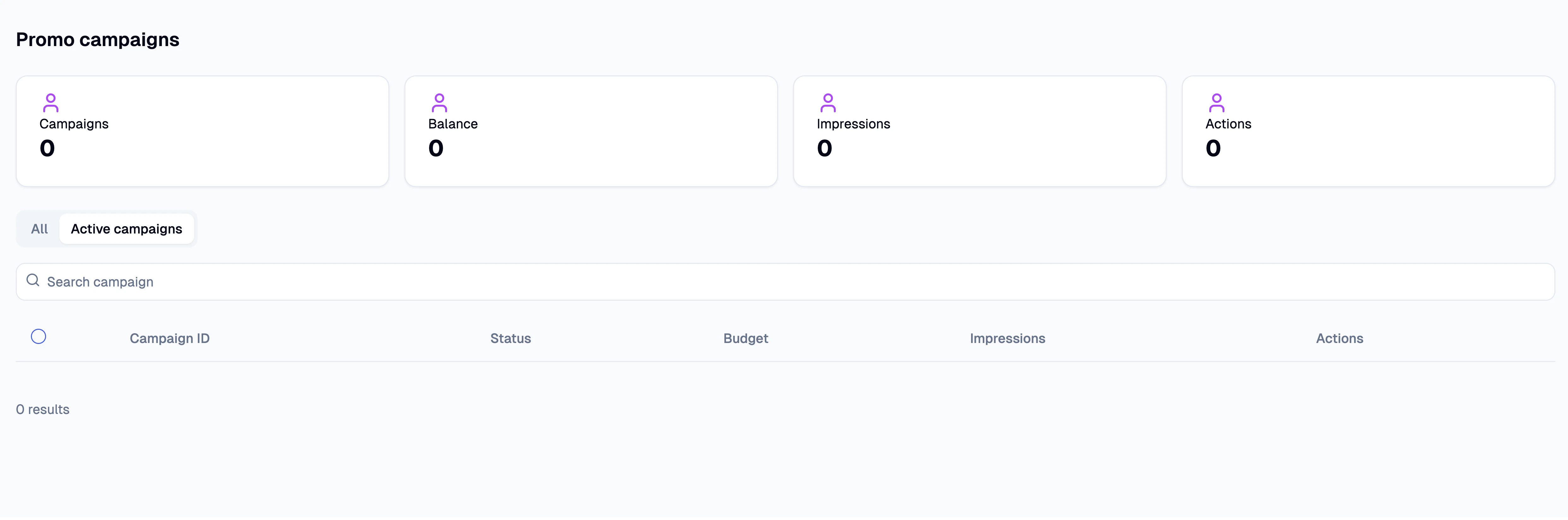Open the Balance stat card
1568x520 pixels.
coord(591,132)
